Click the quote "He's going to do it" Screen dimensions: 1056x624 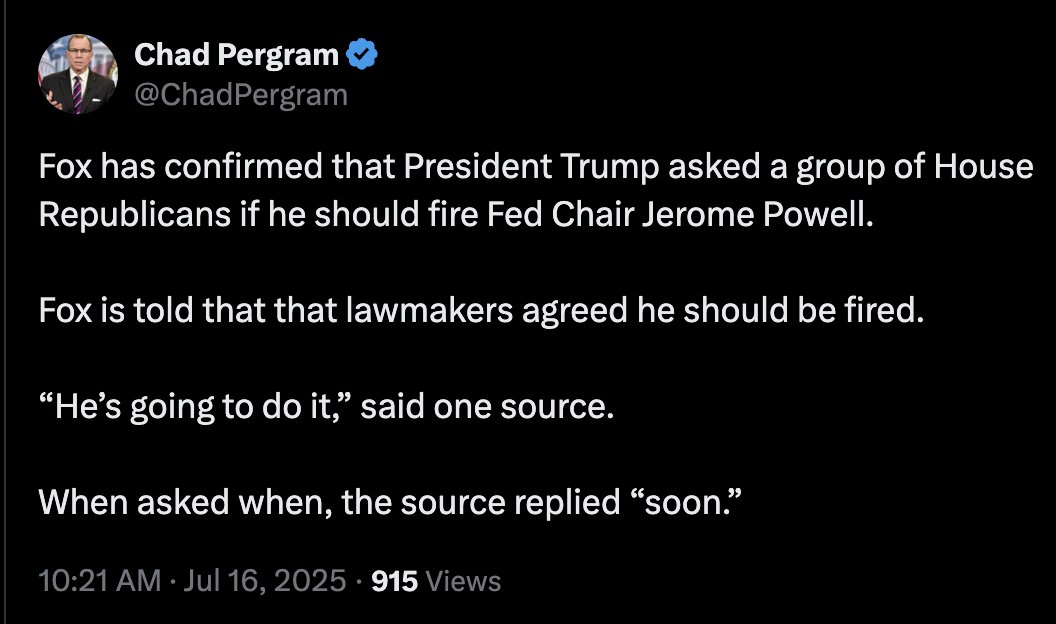click(x=190, y=407)
